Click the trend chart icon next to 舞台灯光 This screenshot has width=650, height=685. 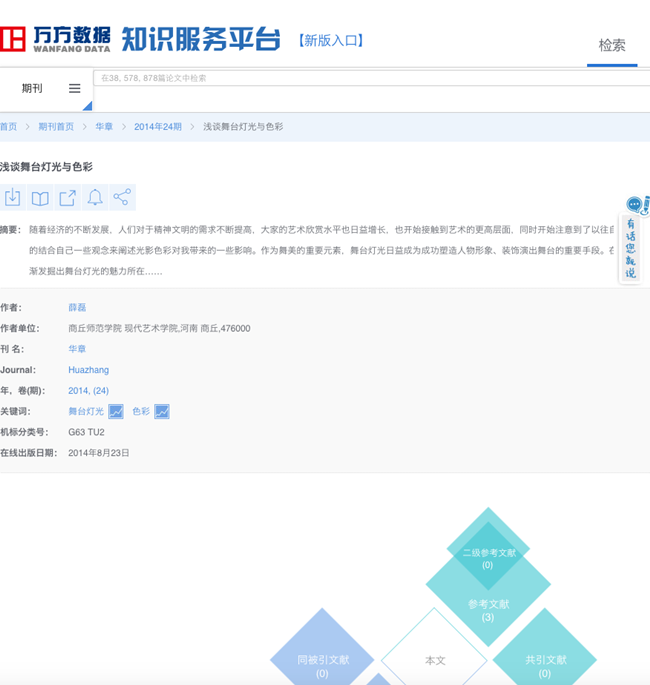[x=116, y=412]
